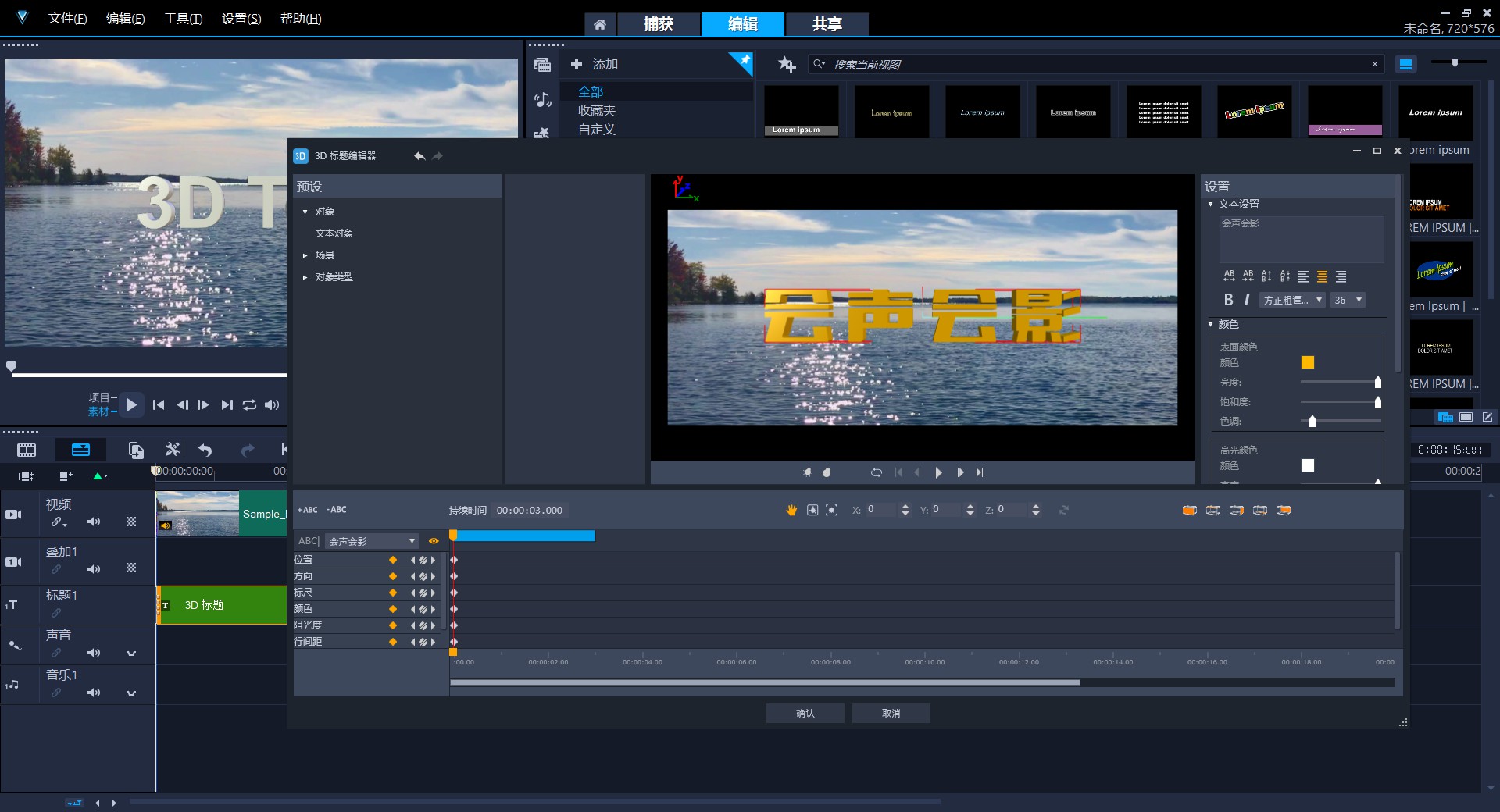Viewport: 1500px width, 812px height.
Task: Open the 编辑(E) menu in menu bar
Action: (125, 19)
